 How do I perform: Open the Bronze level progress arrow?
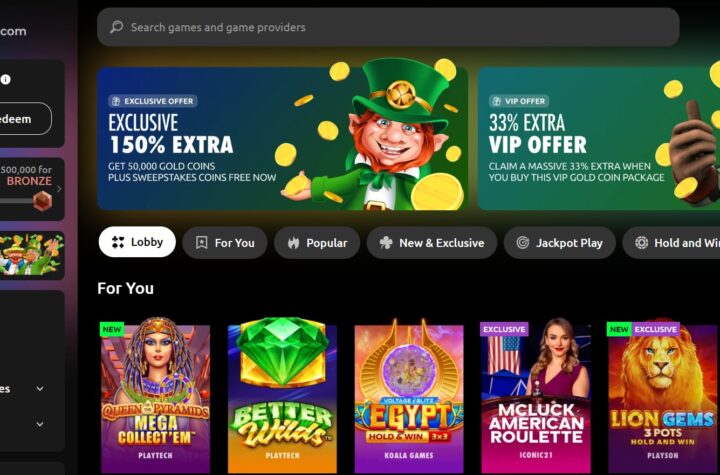click(x=59, y=189)
